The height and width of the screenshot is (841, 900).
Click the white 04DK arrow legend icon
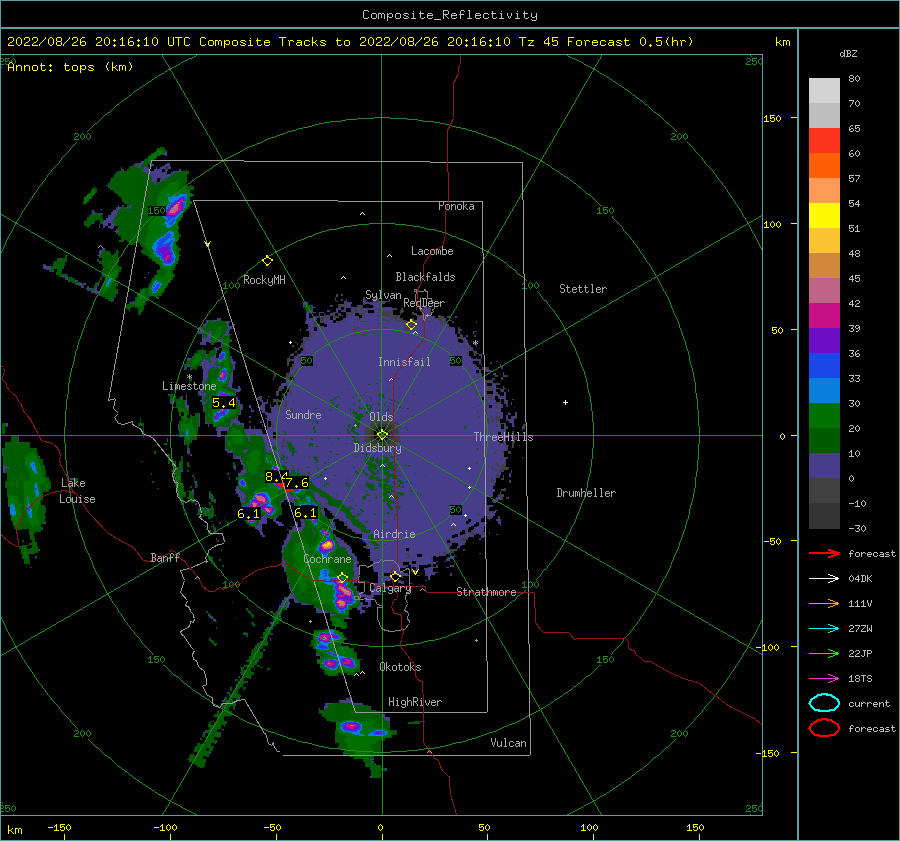(824, 579)
